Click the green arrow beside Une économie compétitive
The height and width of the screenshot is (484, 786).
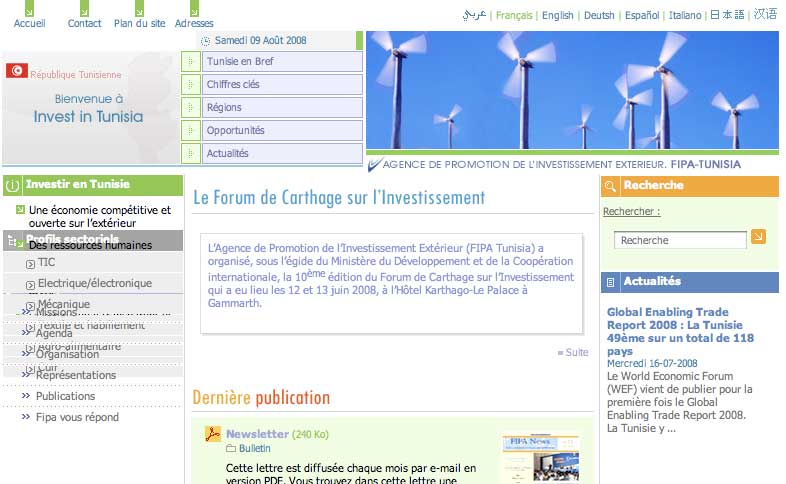coord(20,209)
